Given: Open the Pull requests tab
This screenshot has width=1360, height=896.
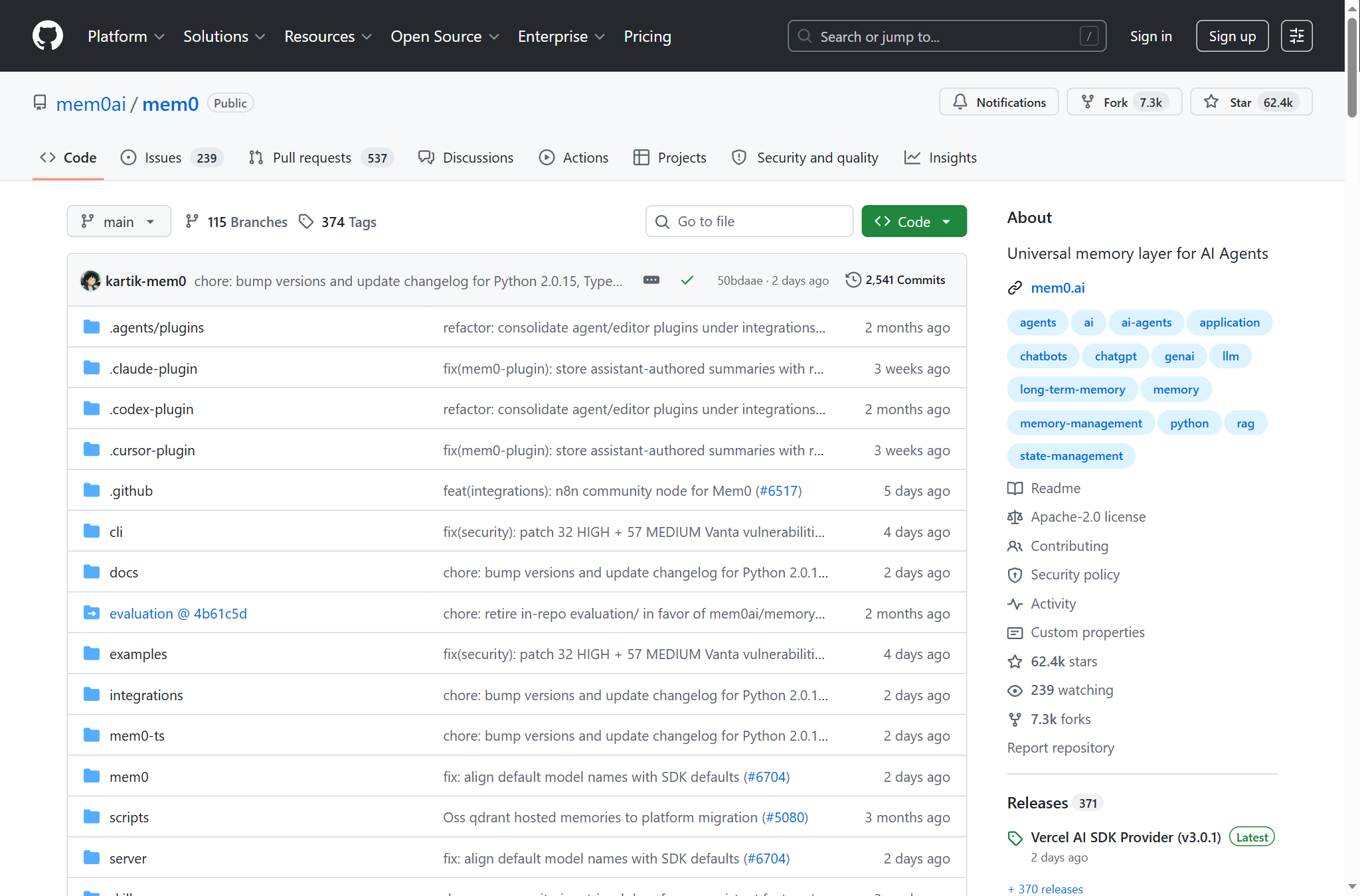Looking at the screenshot, I should pyautogui.click(x=321, y=158).
